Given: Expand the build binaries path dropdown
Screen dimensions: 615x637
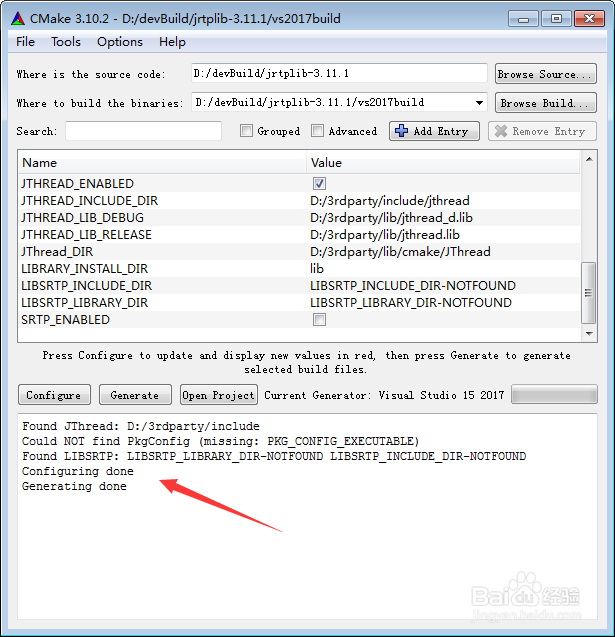Looking at the screenshot, I should coord(479,103).
